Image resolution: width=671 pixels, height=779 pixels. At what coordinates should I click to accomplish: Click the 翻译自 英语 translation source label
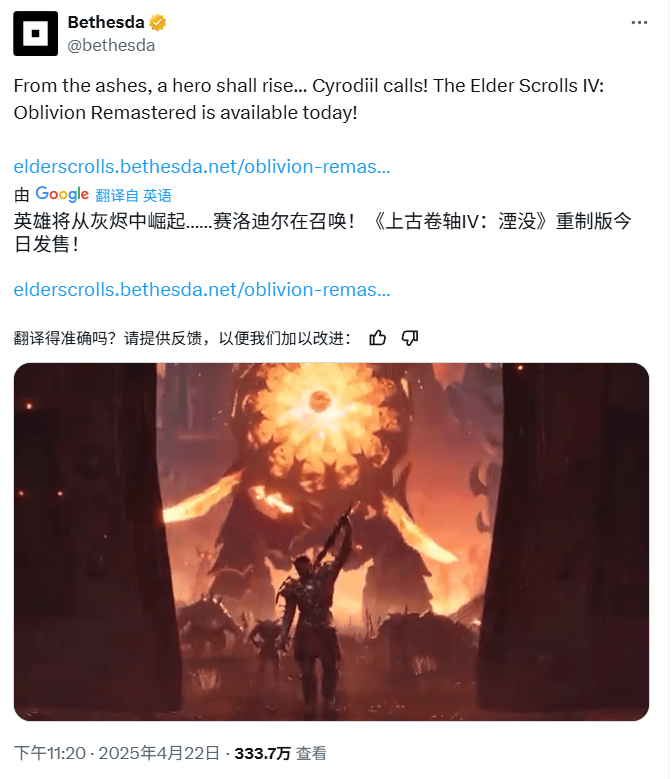[x=134, y=195]
